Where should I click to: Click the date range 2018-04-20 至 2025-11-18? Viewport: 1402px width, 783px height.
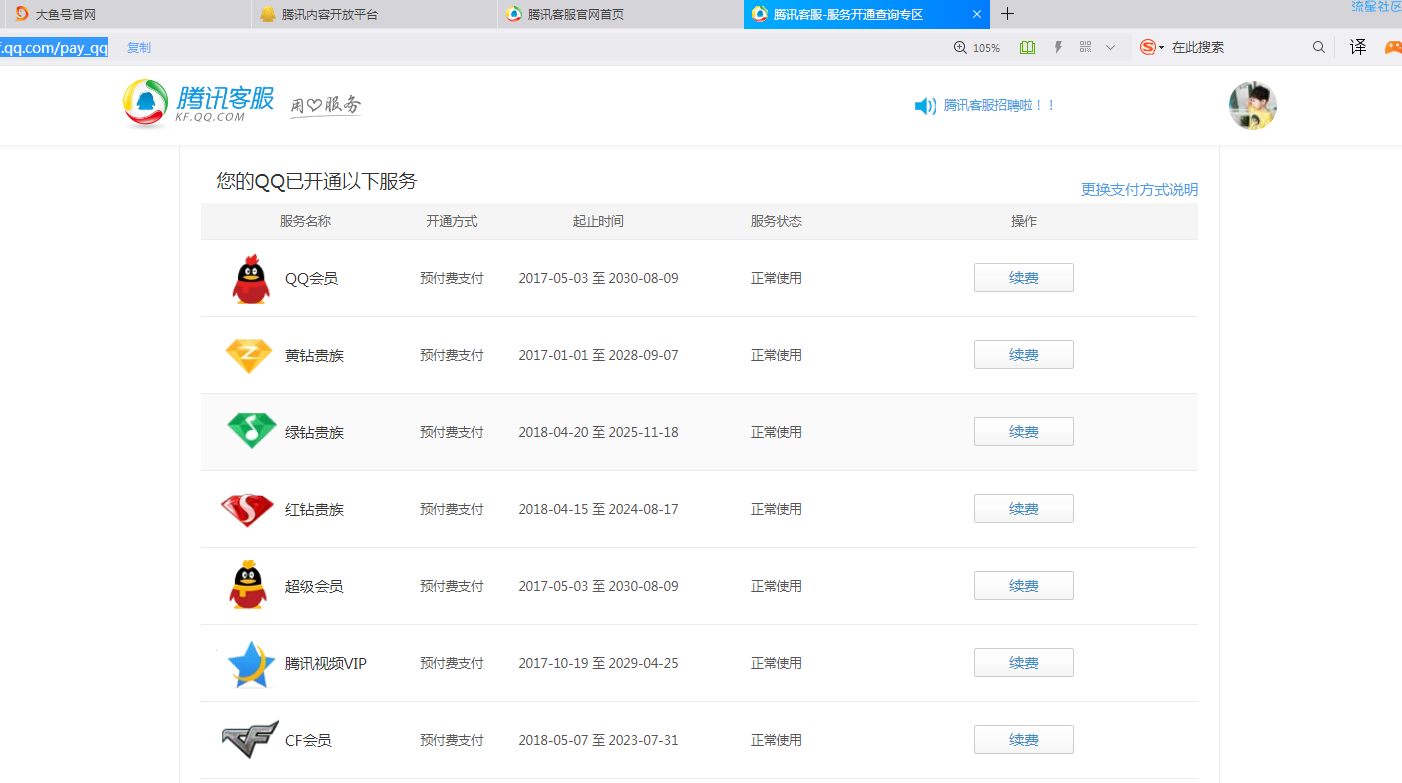point(598,432)
